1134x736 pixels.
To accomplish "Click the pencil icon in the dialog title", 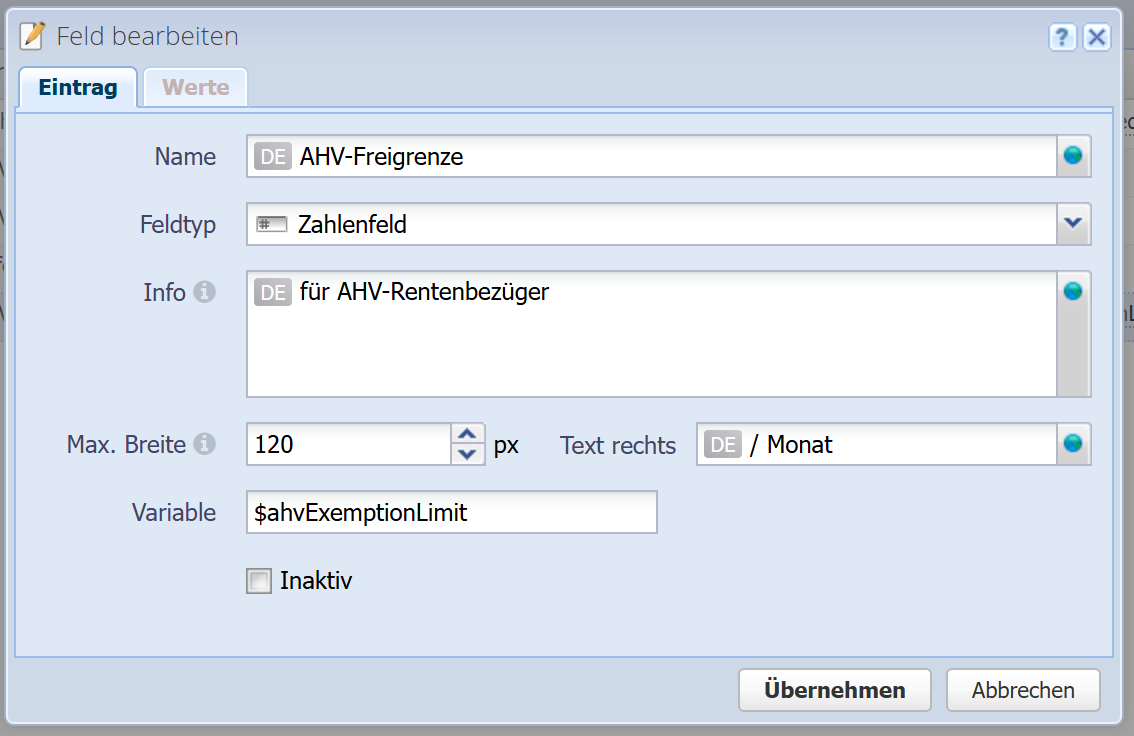I will [x=33, y=37].
